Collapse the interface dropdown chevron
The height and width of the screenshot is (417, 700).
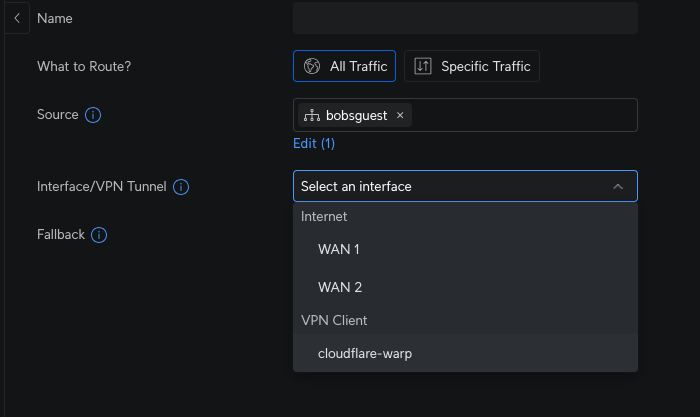[x=618, y=187]
